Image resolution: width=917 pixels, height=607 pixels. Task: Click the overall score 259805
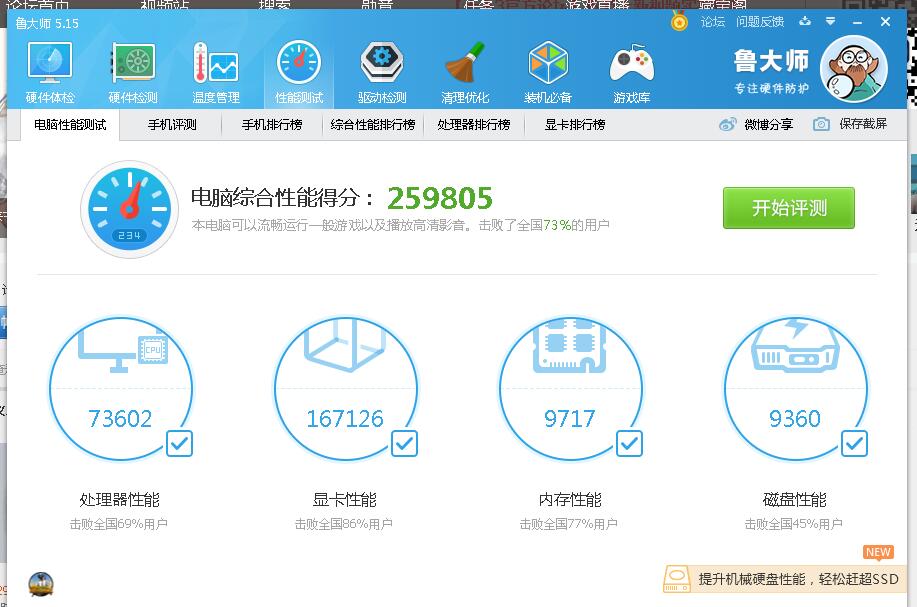tap(440, 198)
